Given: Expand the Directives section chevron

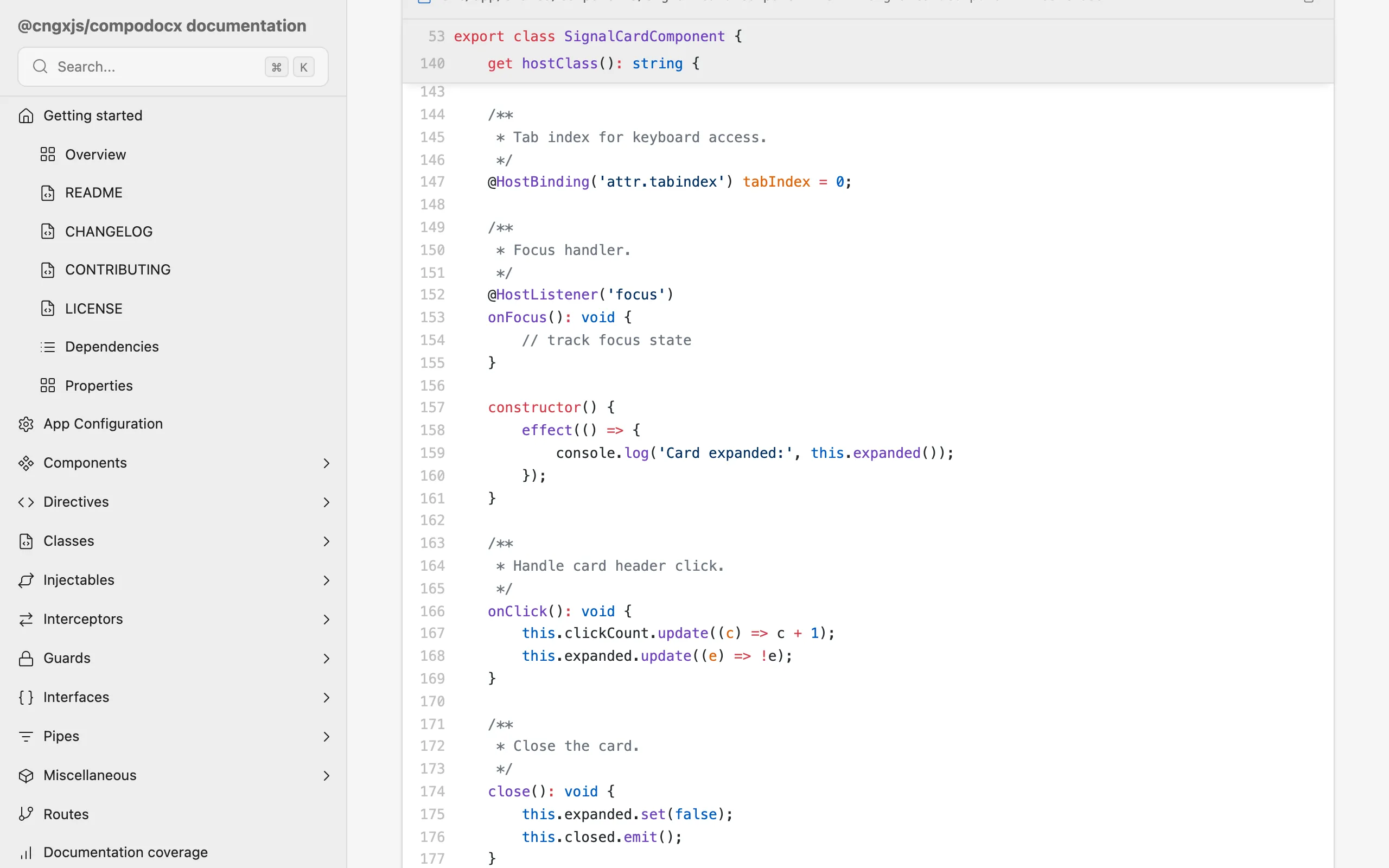Looking at the screenshot, I should coord(326,502).
